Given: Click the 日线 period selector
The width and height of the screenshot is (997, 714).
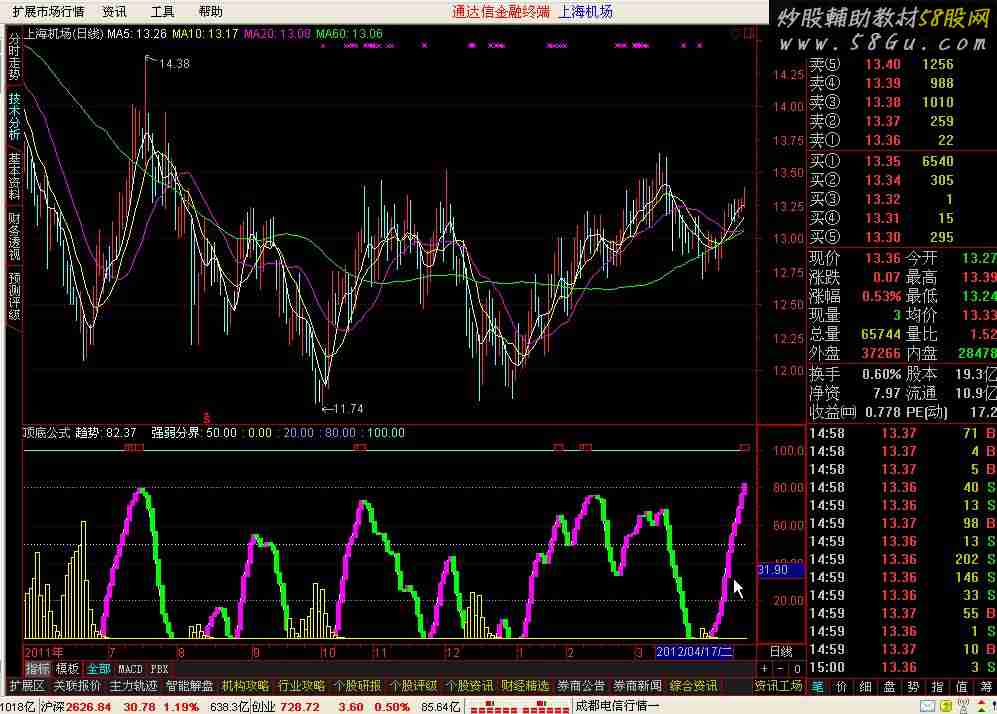Looking at the screenshot, I should click(x=781, y=652).
